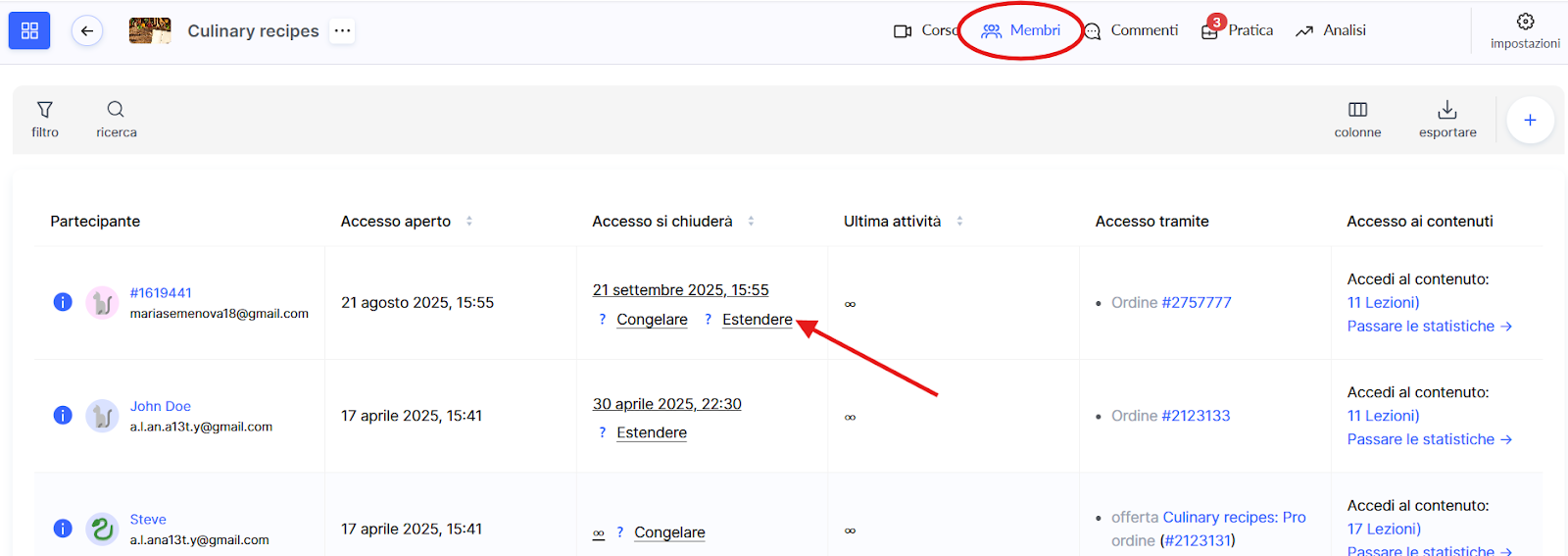The image size is (1568, 556).
Task: Open the ricerca search icon
Action: pos(116,120)
